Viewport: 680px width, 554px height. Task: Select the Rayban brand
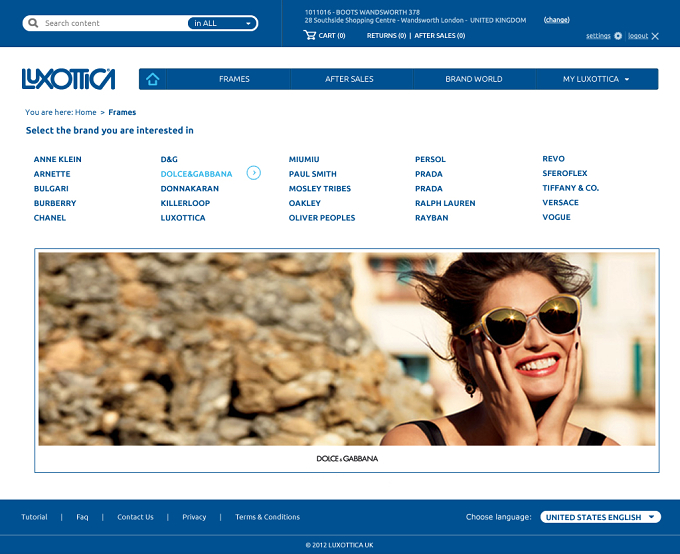pos(432,218)
